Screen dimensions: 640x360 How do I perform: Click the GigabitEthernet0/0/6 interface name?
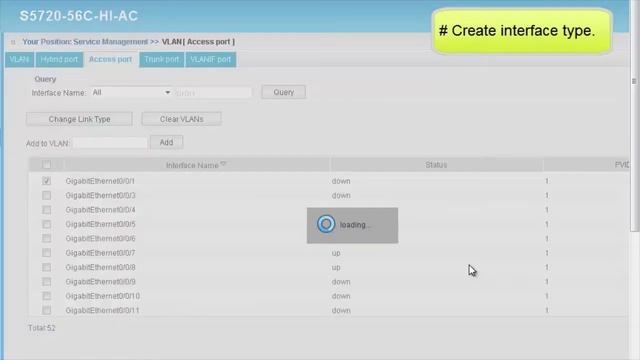click(100, 238)
